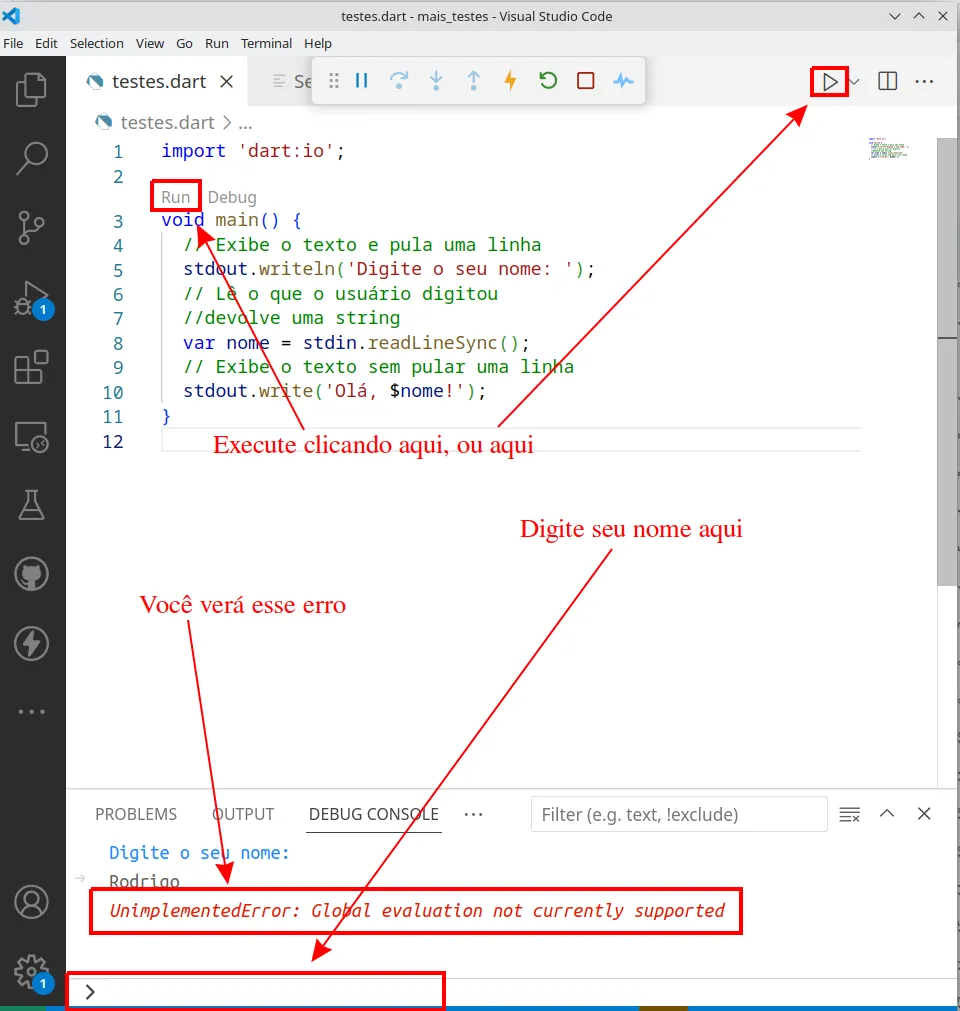The image size is (960, 1011).
Task: Click the debug console filter field
Action: tap(679, 814)
